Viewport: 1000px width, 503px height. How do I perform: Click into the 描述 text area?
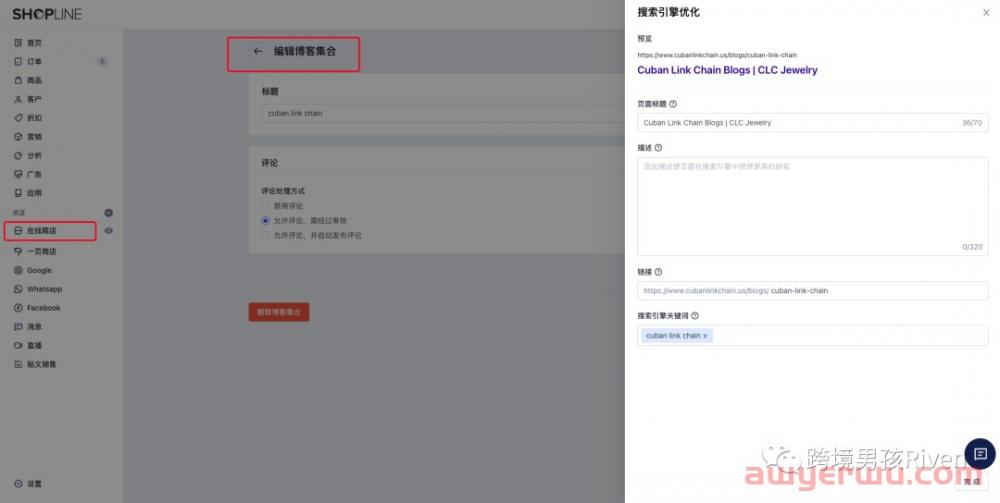click(x=812, y=205)
